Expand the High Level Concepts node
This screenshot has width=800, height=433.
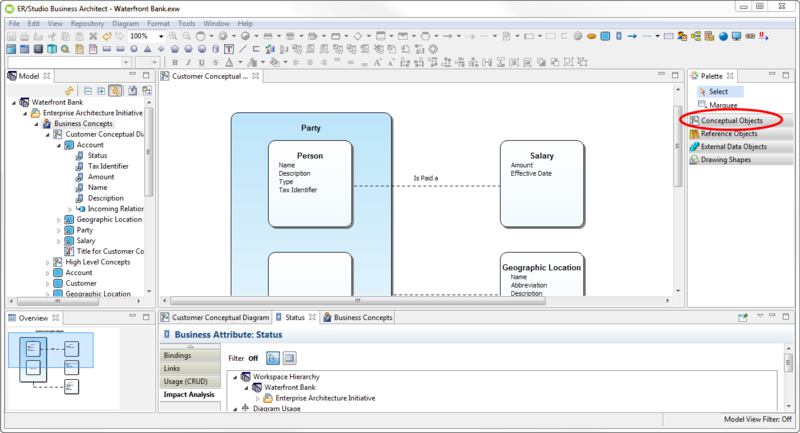tap(47, 263)
